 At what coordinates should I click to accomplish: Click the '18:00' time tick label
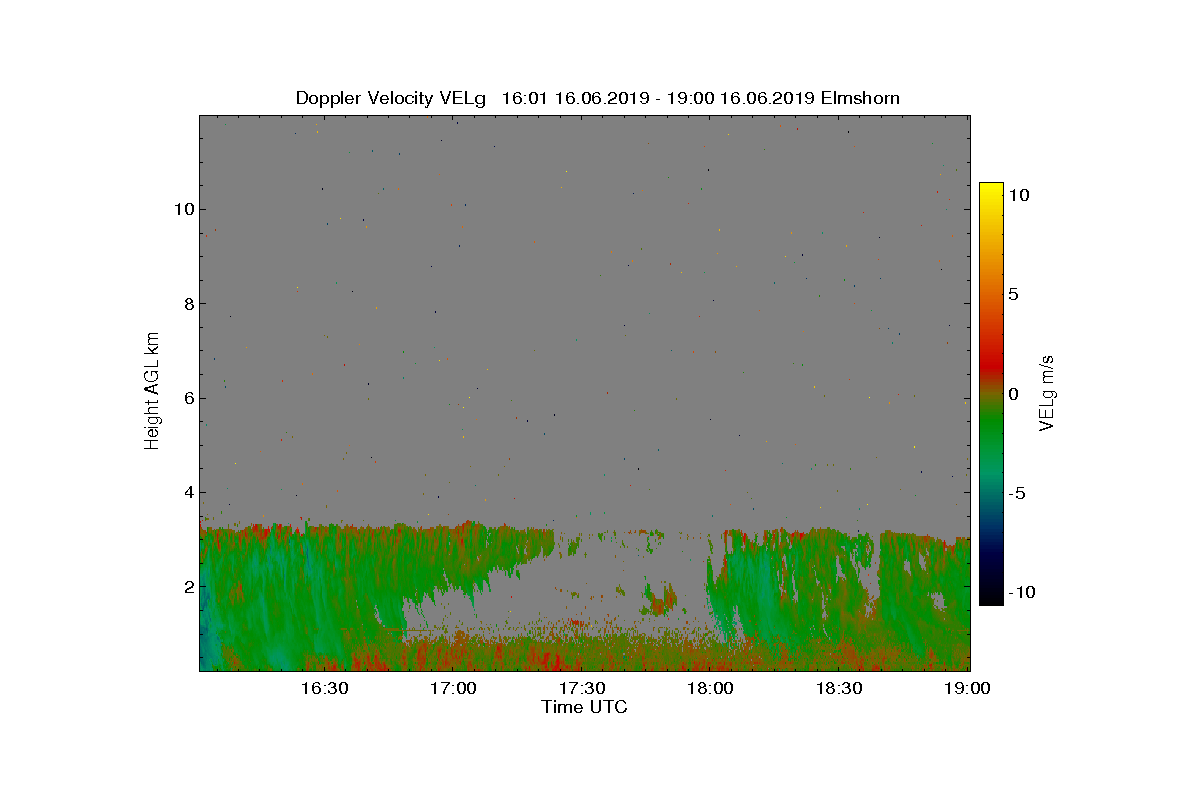[711, 688]
